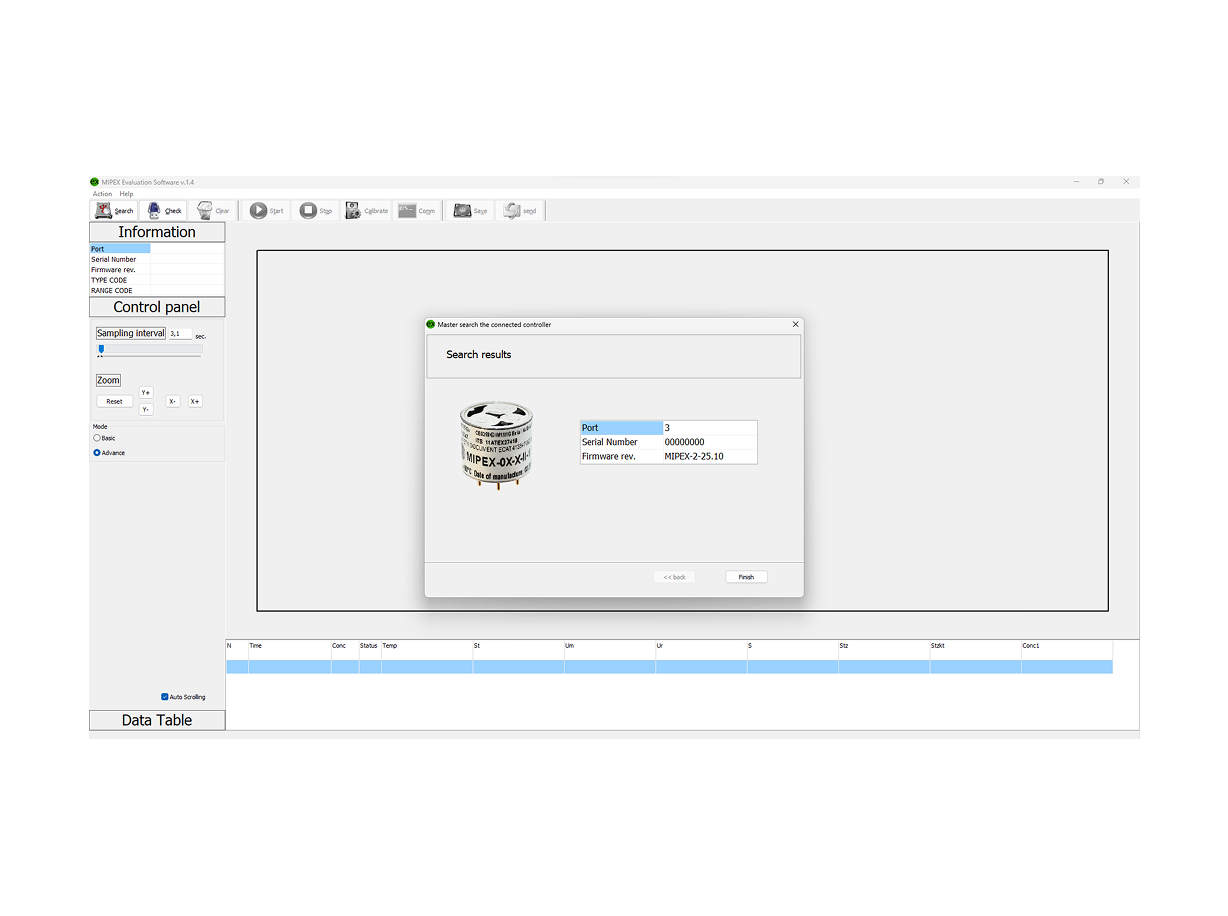Click the Finish button in dialog

pyautogui.click(x=746, y=577)
